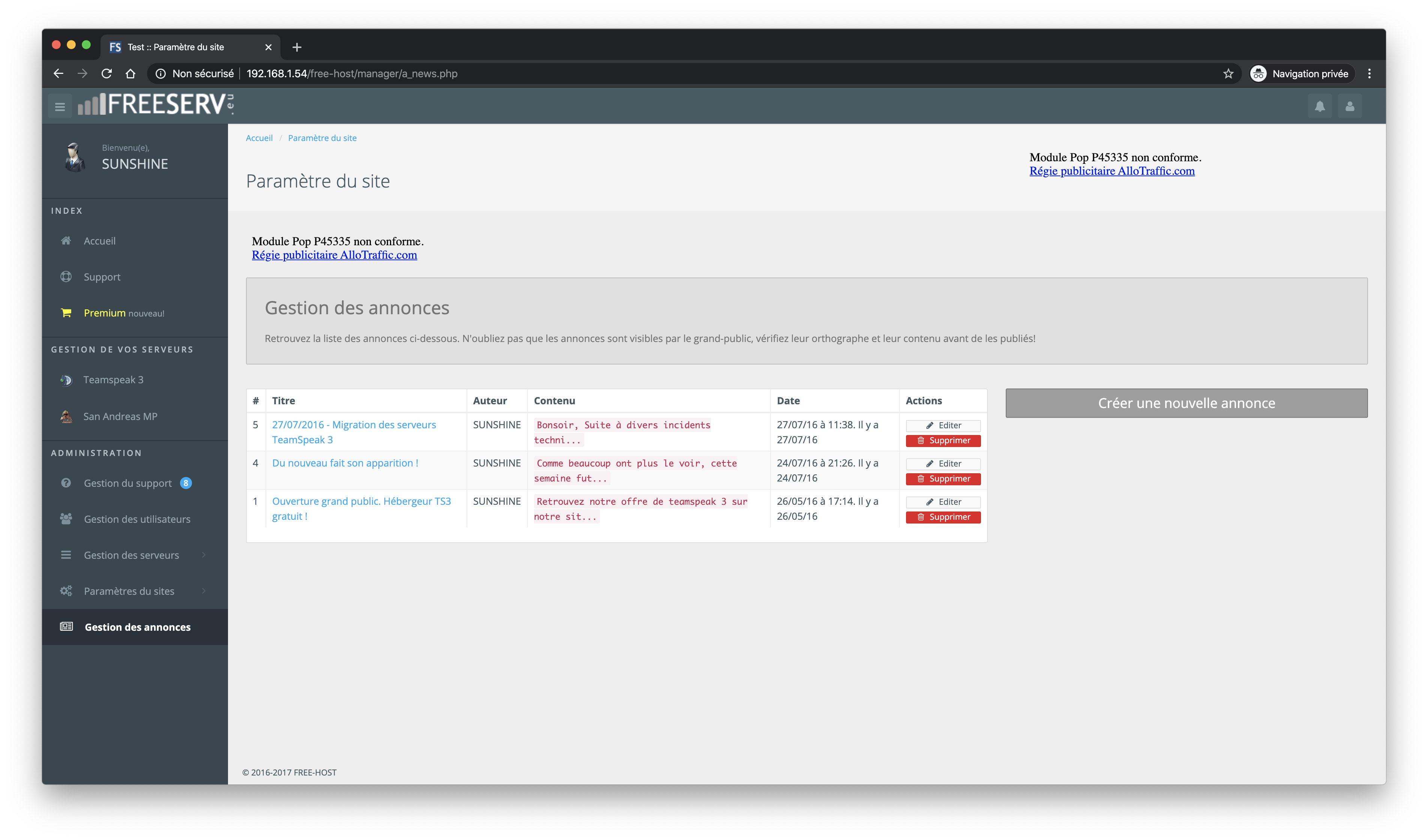The width and height of the screenshot is (1428, 840).
Task: Click the SUNSHINE user avatar image
Action: coord(74,157)
